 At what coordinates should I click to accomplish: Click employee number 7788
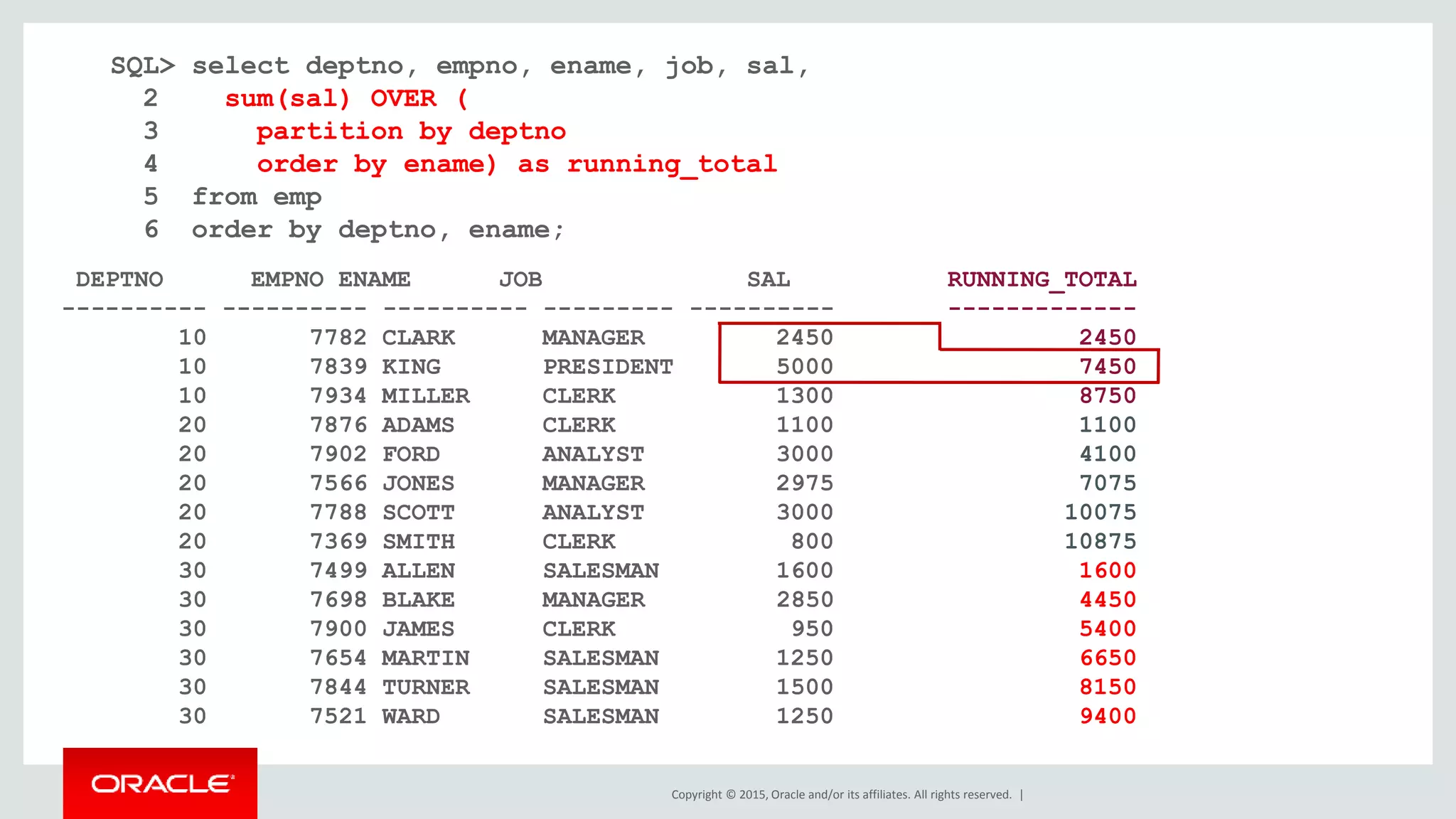click(x=338, y=513)
